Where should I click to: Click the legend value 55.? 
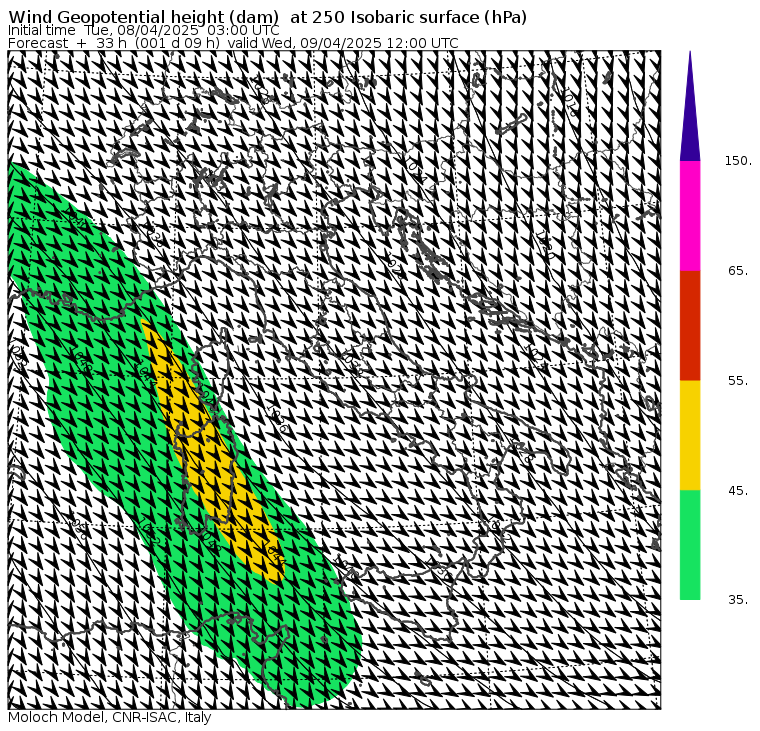click(738, 381)
